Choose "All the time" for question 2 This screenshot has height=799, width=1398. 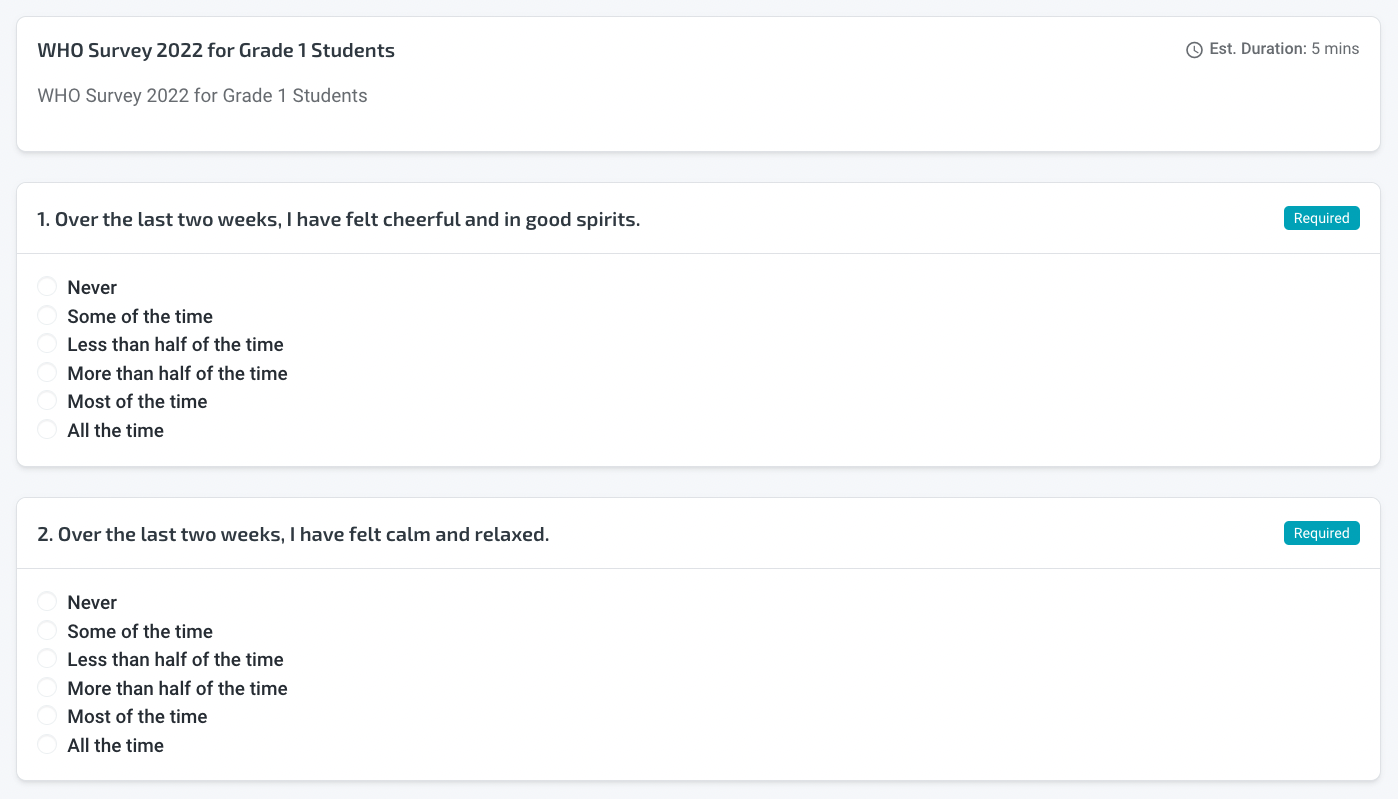click(x=47, y=745)
